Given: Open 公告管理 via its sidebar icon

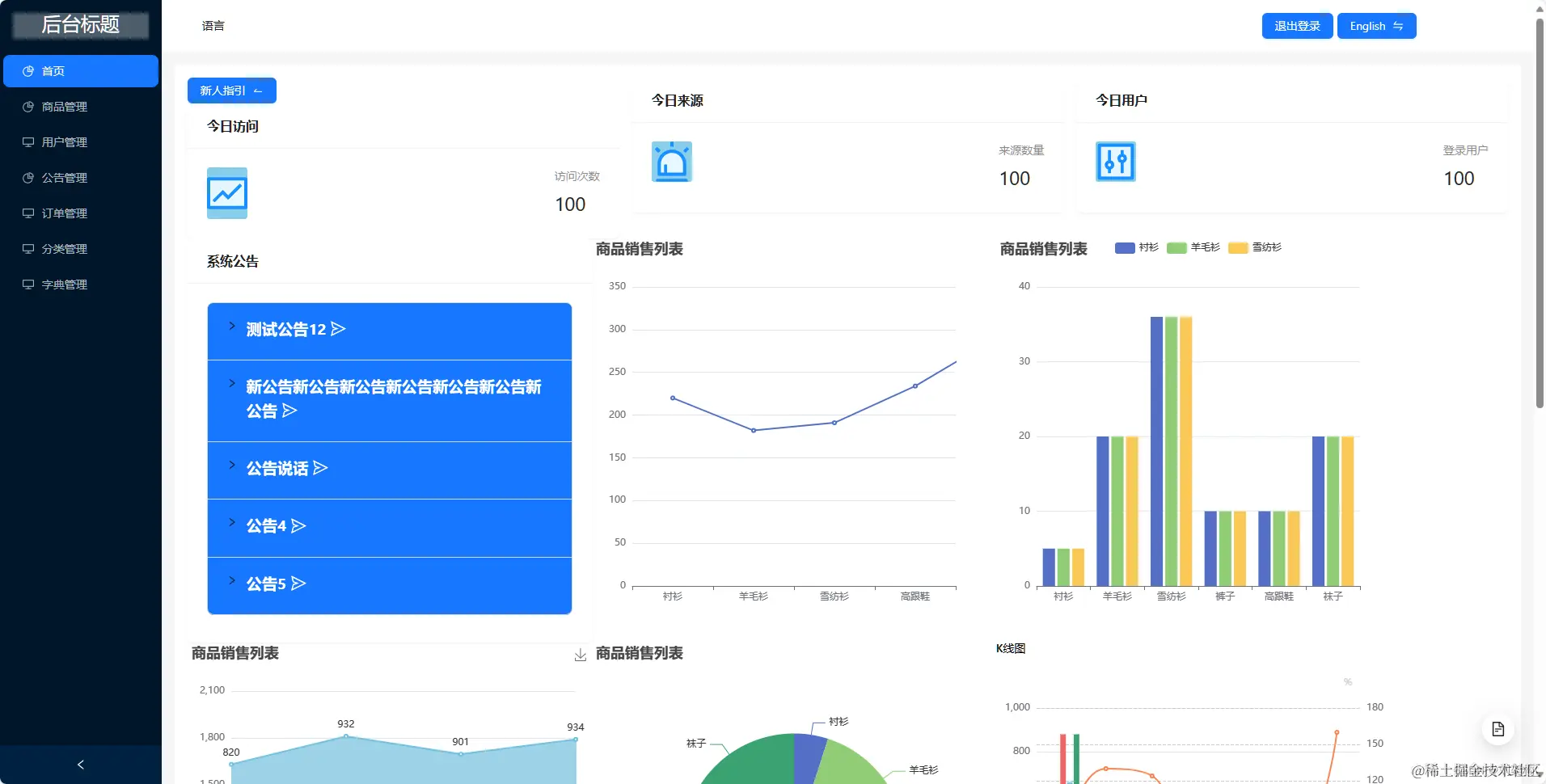Looking at the screenshot, I should (28, 177).
